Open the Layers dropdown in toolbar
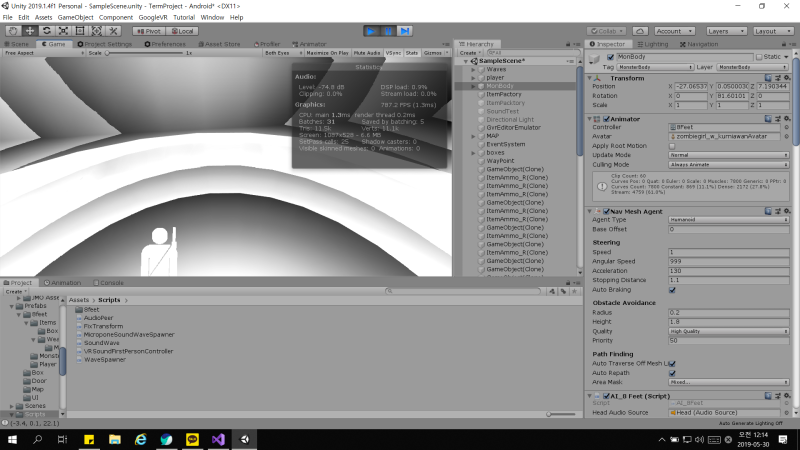This screenshot has width=800, height=450. 727,31
